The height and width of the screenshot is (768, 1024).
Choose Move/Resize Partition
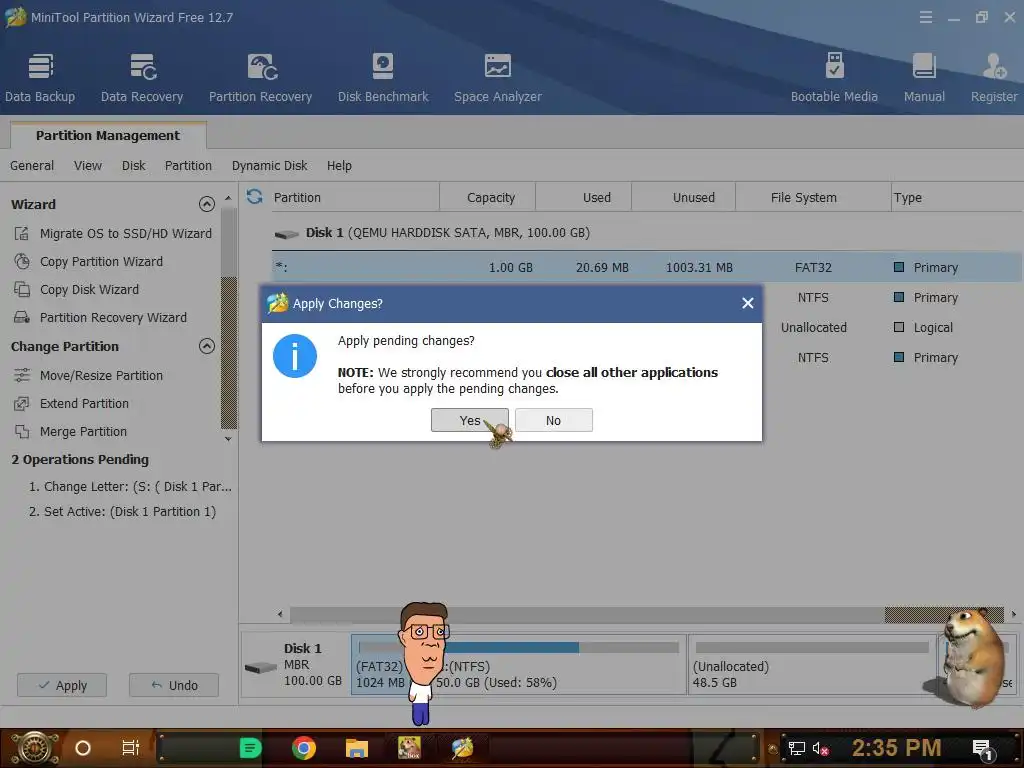click(88, 376)
